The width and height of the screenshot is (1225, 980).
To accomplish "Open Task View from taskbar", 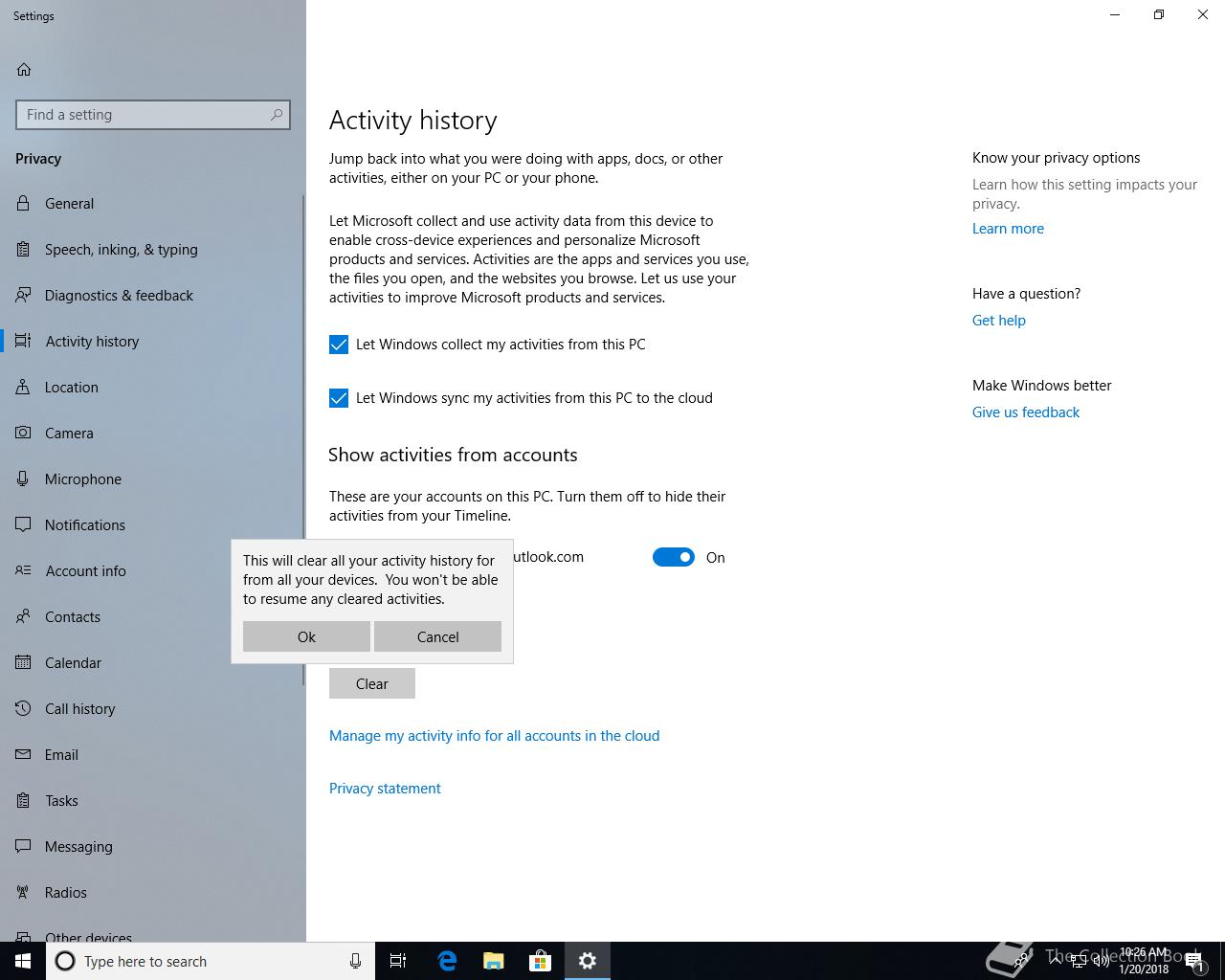I will coord(398,961).
